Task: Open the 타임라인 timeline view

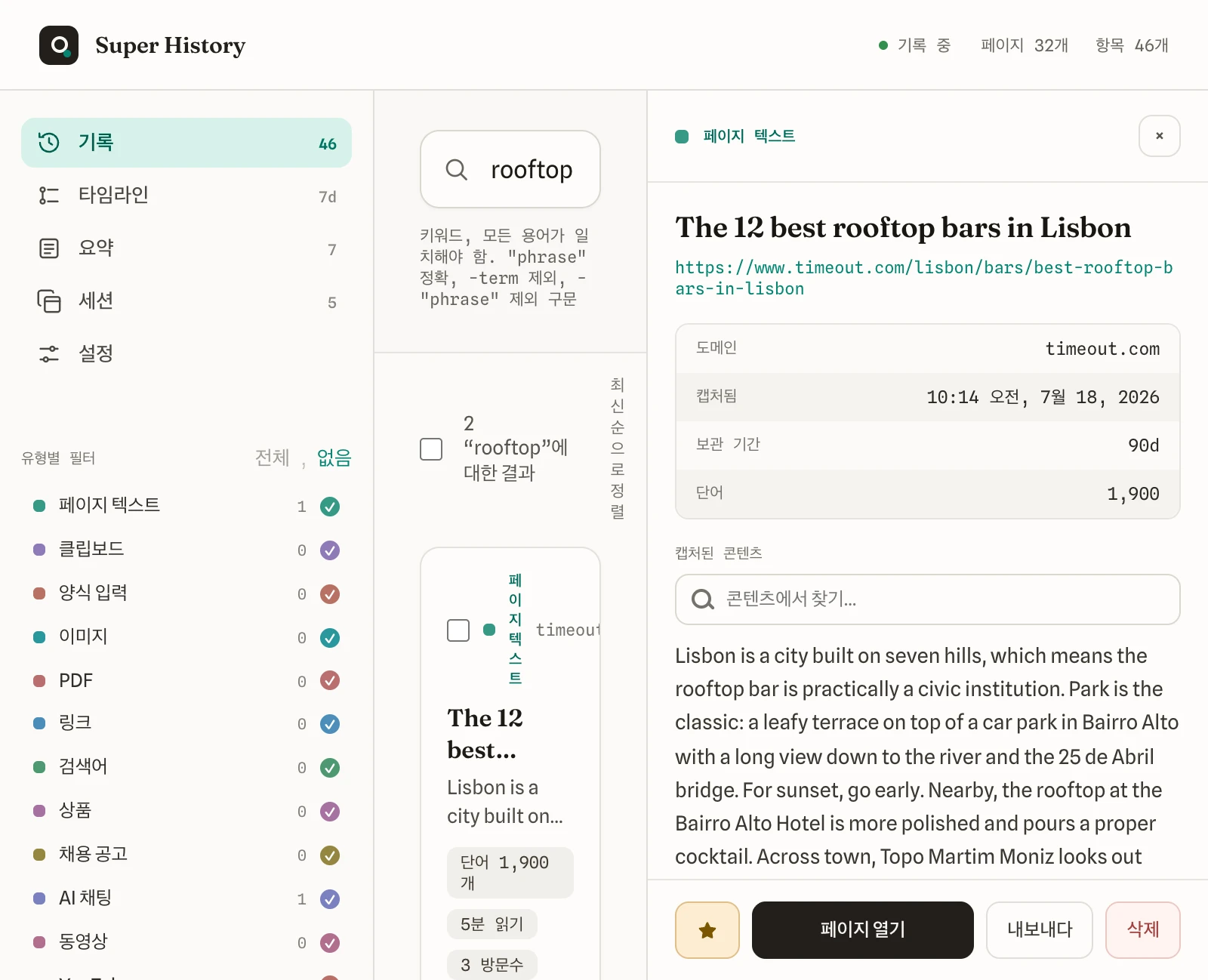Action: tap(186, 196)
